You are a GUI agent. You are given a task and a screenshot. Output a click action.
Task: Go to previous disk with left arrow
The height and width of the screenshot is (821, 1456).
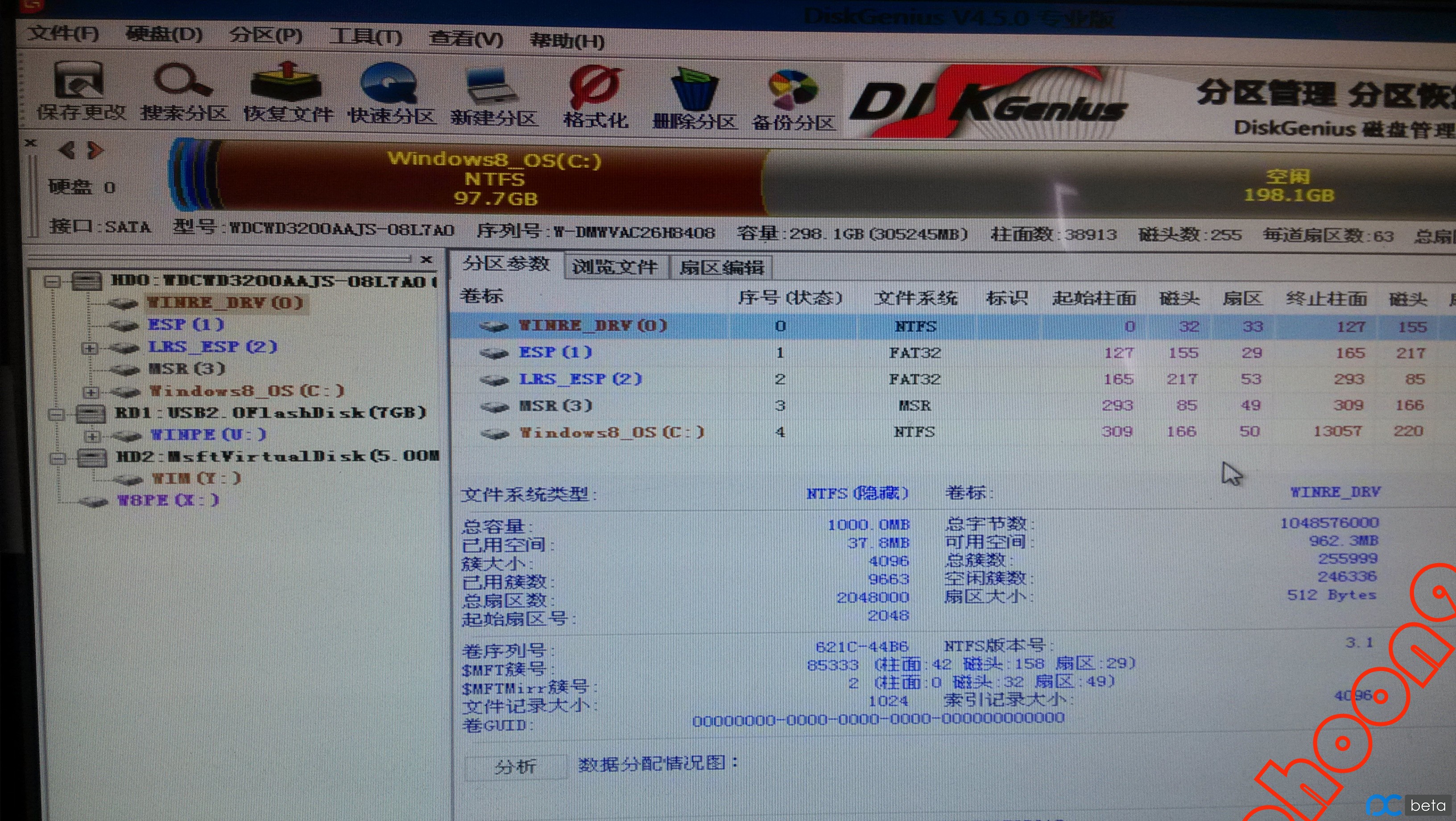tap(67, 150)
